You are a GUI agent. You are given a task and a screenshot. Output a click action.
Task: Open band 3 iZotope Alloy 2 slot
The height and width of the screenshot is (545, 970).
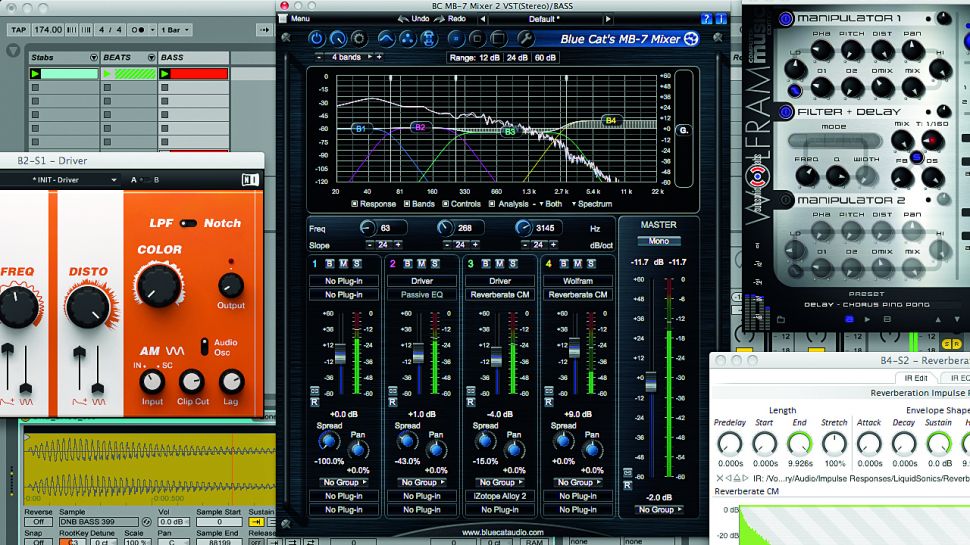(x=500, y=496)
